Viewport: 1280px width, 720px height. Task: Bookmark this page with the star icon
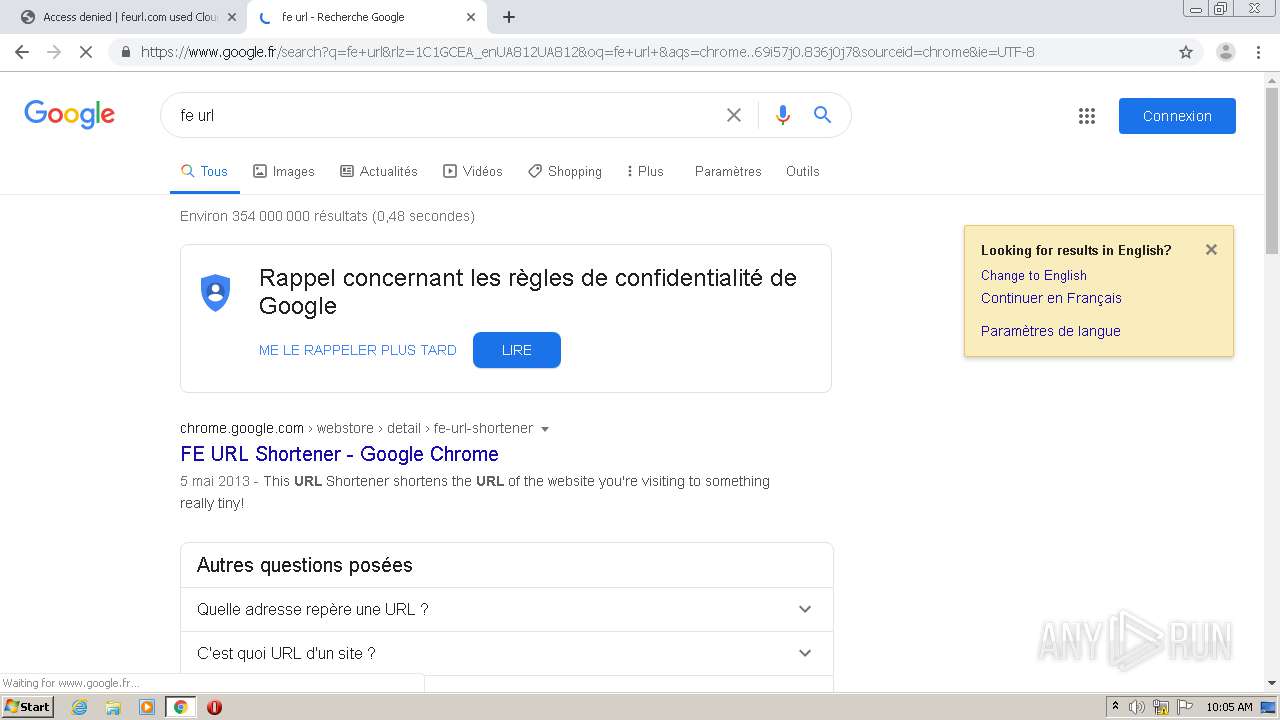click(1186, 52)
